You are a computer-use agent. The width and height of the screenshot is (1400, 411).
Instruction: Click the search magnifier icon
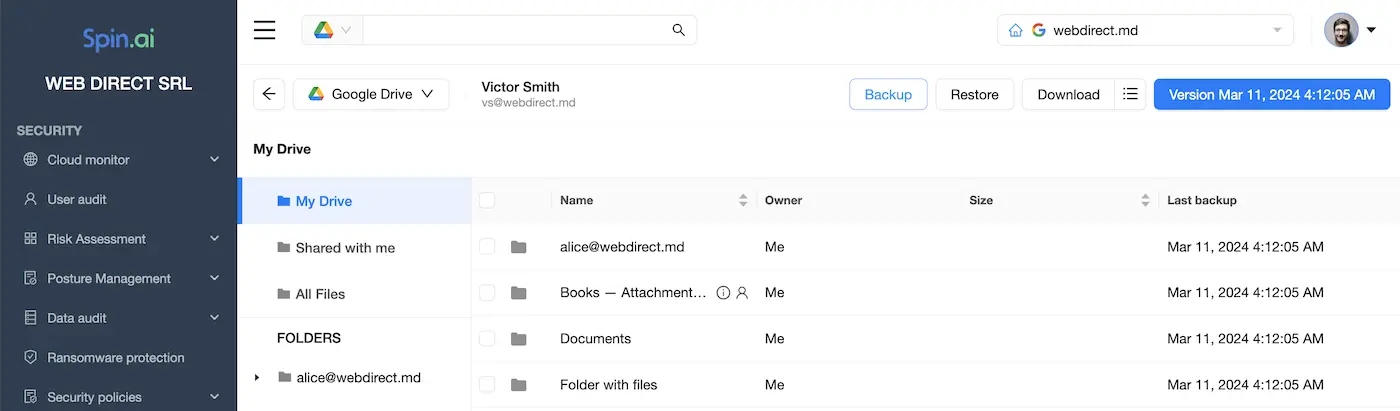pyautogui.click(x=679, y=30)
